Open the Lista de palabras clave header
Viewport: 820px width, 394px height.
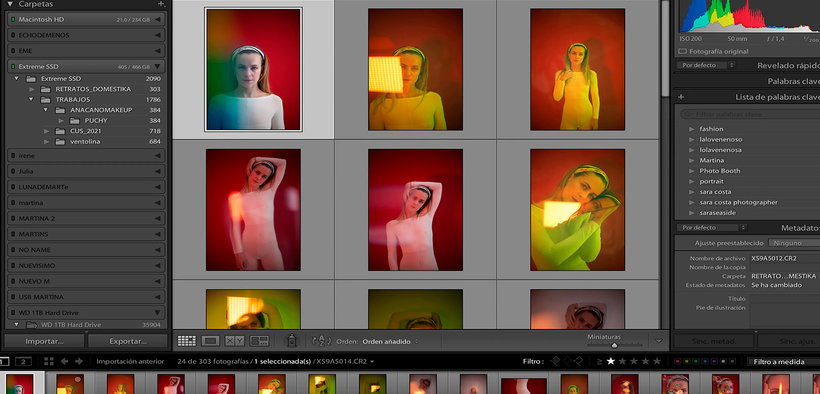pos(777,97)
